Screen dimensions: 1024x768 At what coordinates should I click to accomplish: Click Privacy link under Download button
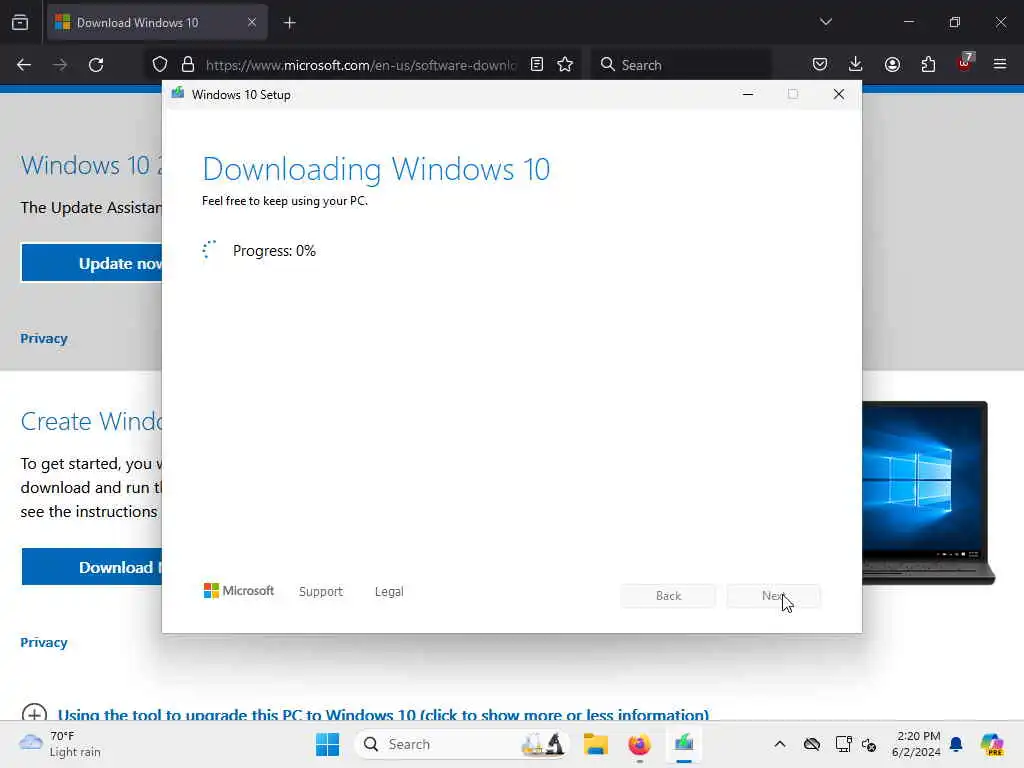tap(44, 643)
